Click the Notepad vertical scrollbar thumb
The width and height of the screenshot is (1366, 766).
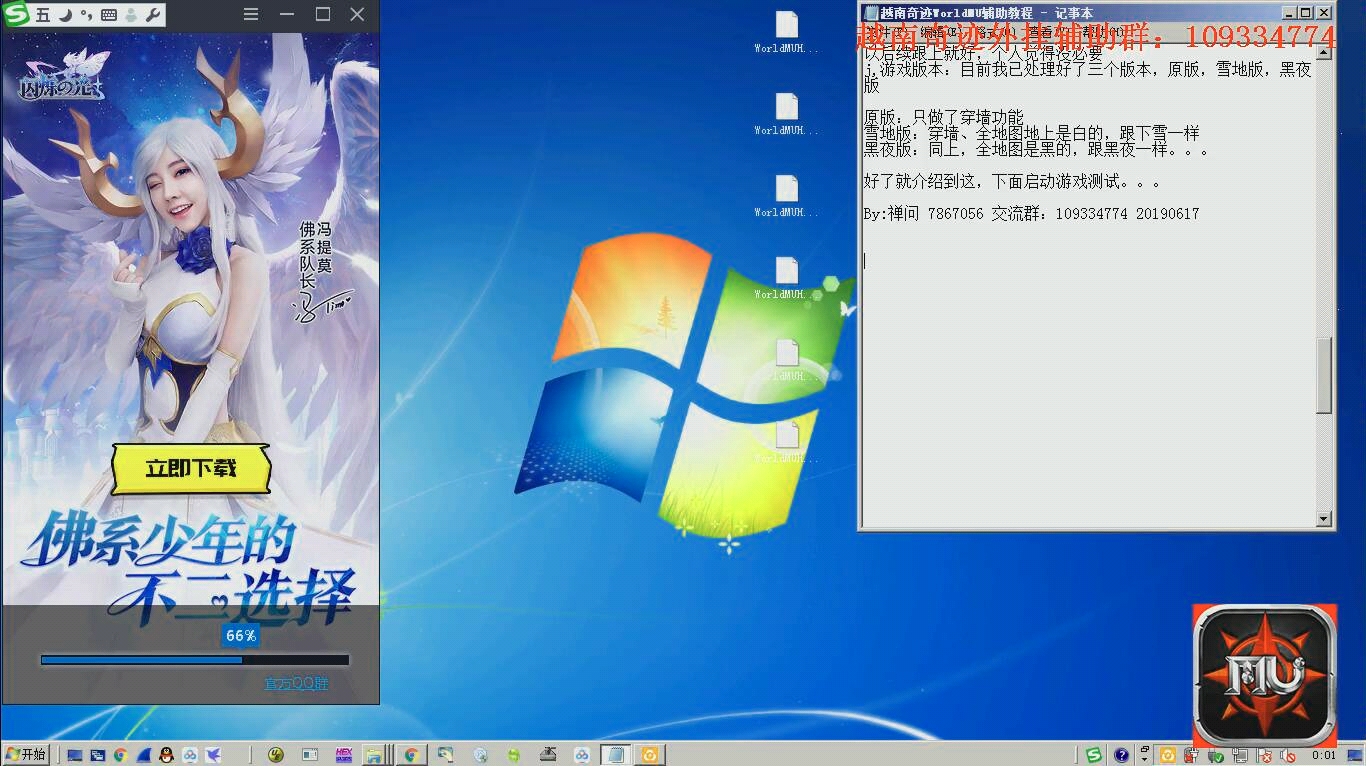coord(1324,376)
